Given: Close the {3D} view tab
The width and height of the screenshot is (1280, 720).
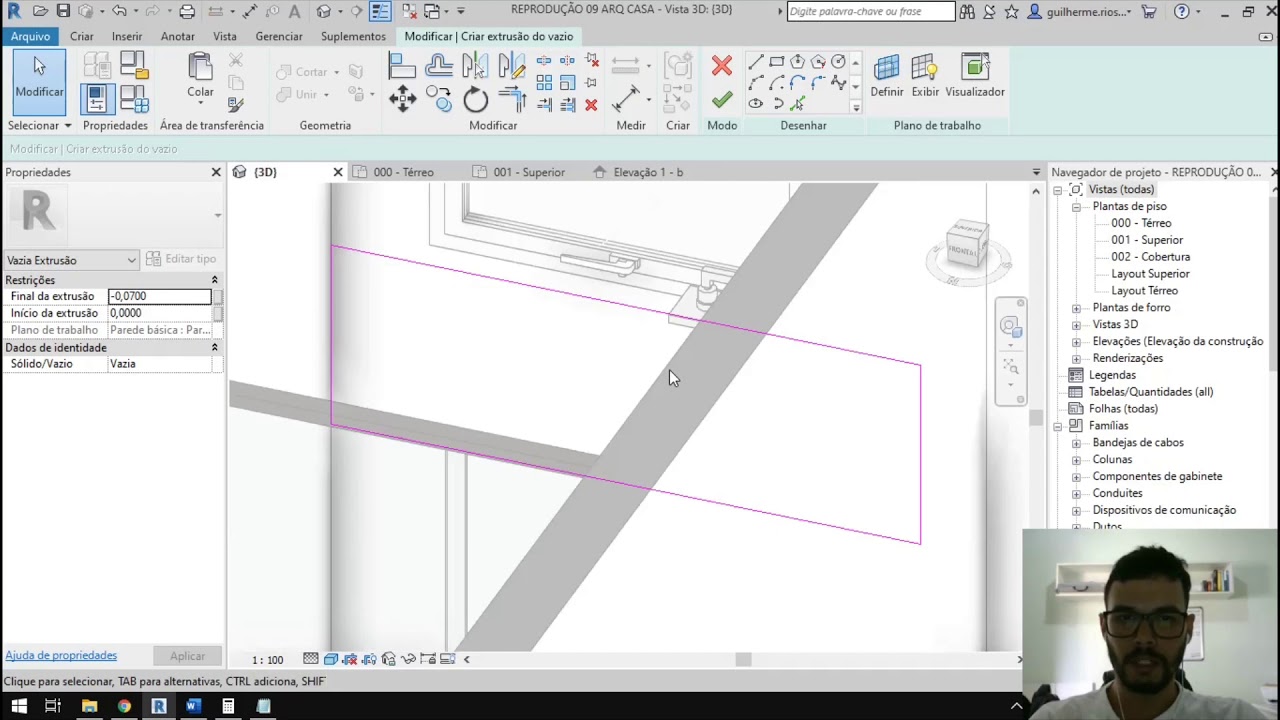Looking at the screenshot, I should pyautogui.click(x=337, y=172).
